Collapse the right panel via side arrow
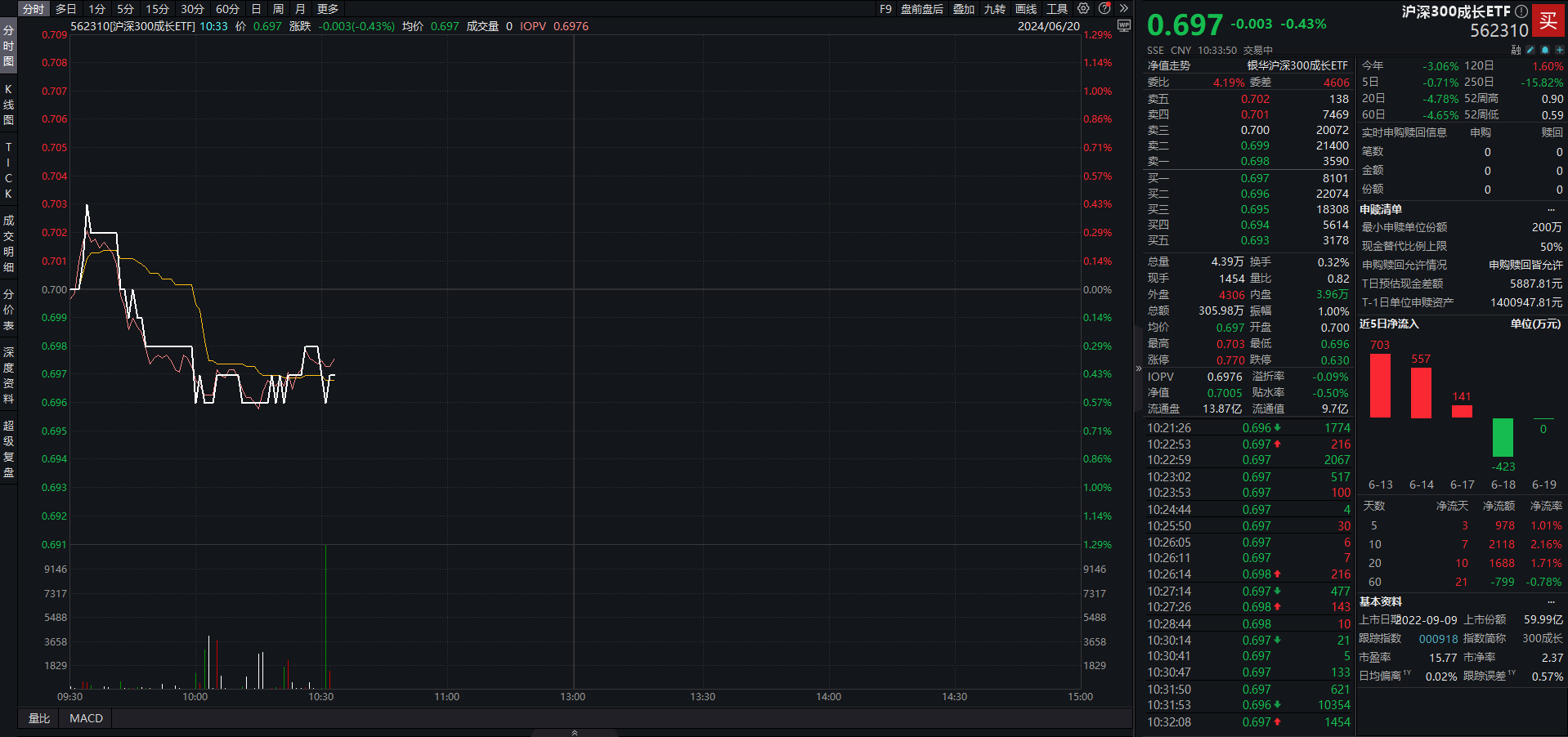Viewport: 1568px width, 737px height. coord(1138,368)
